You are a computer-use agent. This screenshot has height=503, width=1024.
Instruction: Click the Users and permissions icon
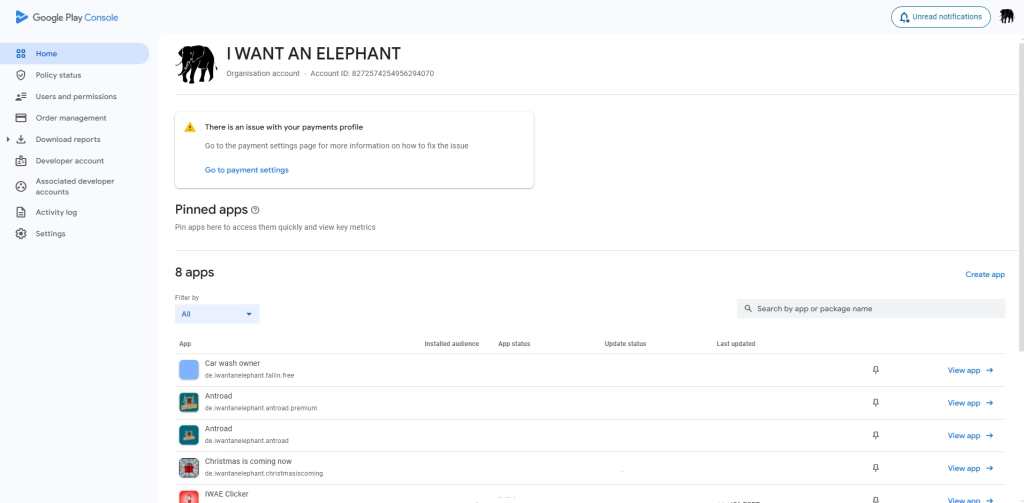[21, 97]
